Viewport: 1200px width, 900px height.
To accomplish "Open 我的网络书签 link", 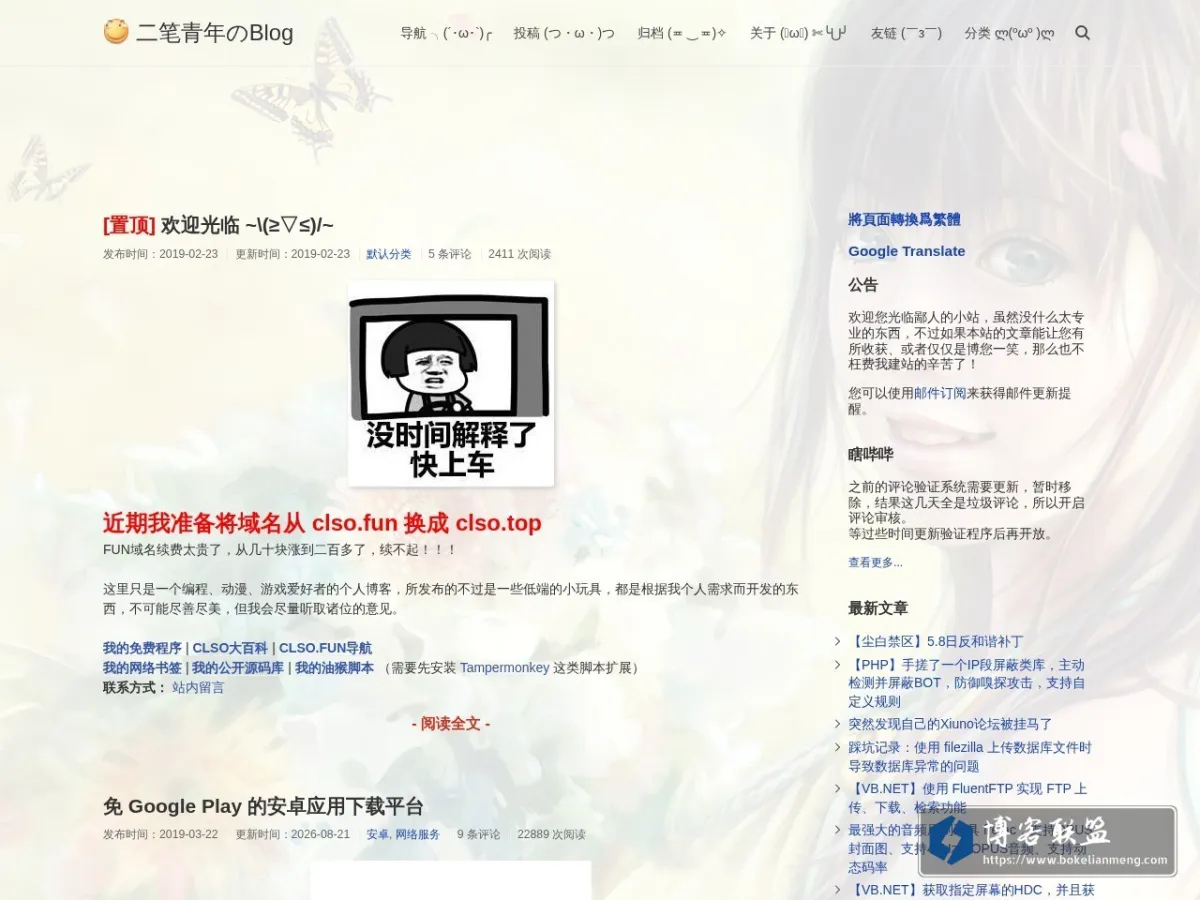I will point(142,667).
